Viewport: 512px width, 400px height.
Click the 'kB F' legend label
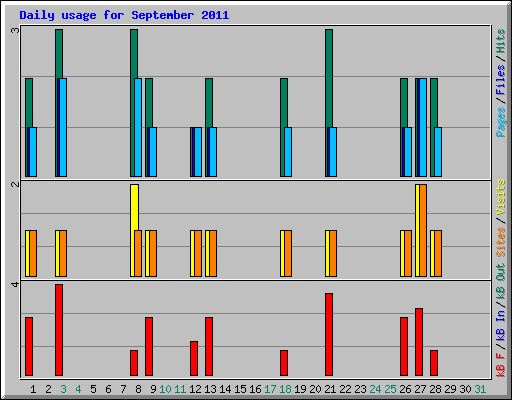click(500, 364)
